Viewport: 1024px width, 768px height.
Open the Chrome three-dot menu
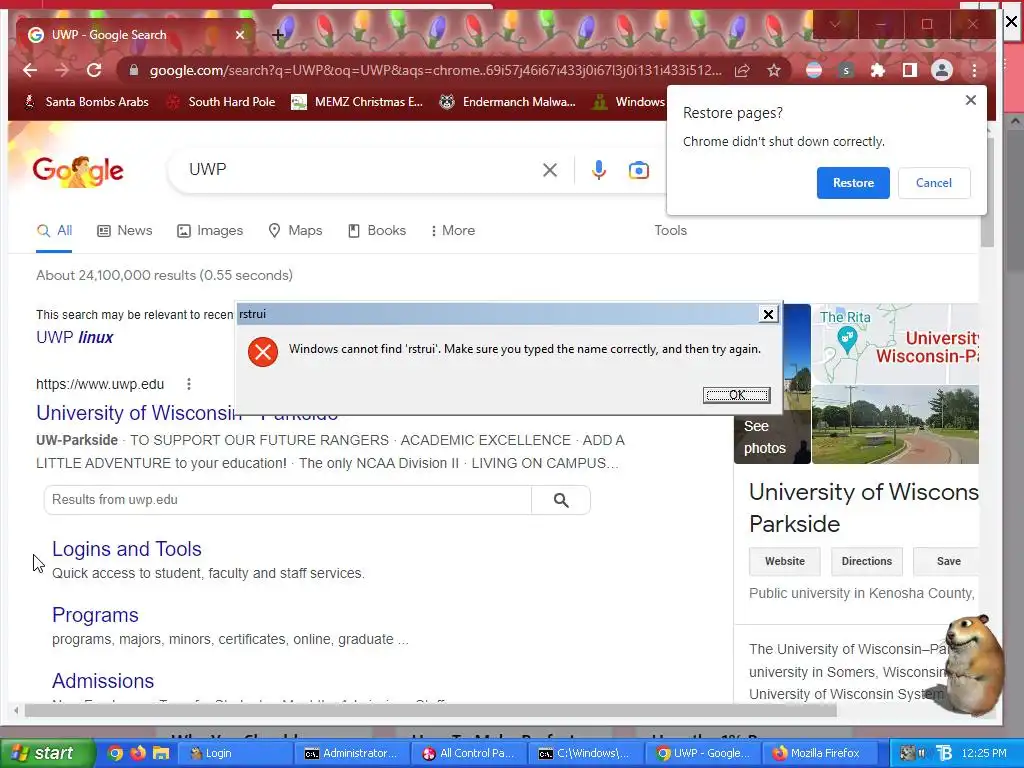pos(974,71)
